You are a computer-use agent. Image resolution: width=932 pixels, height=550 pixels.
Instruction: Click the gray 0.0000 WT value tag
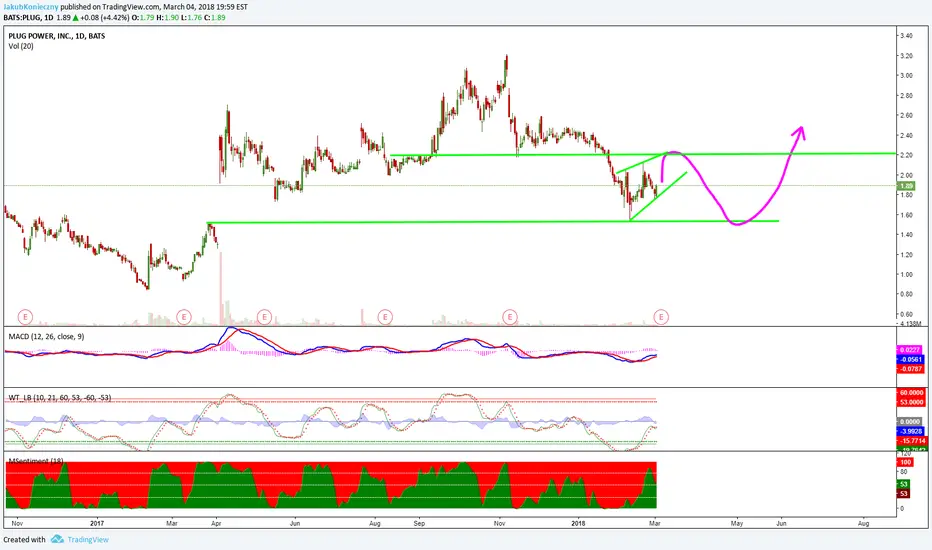tap(910, 422)
